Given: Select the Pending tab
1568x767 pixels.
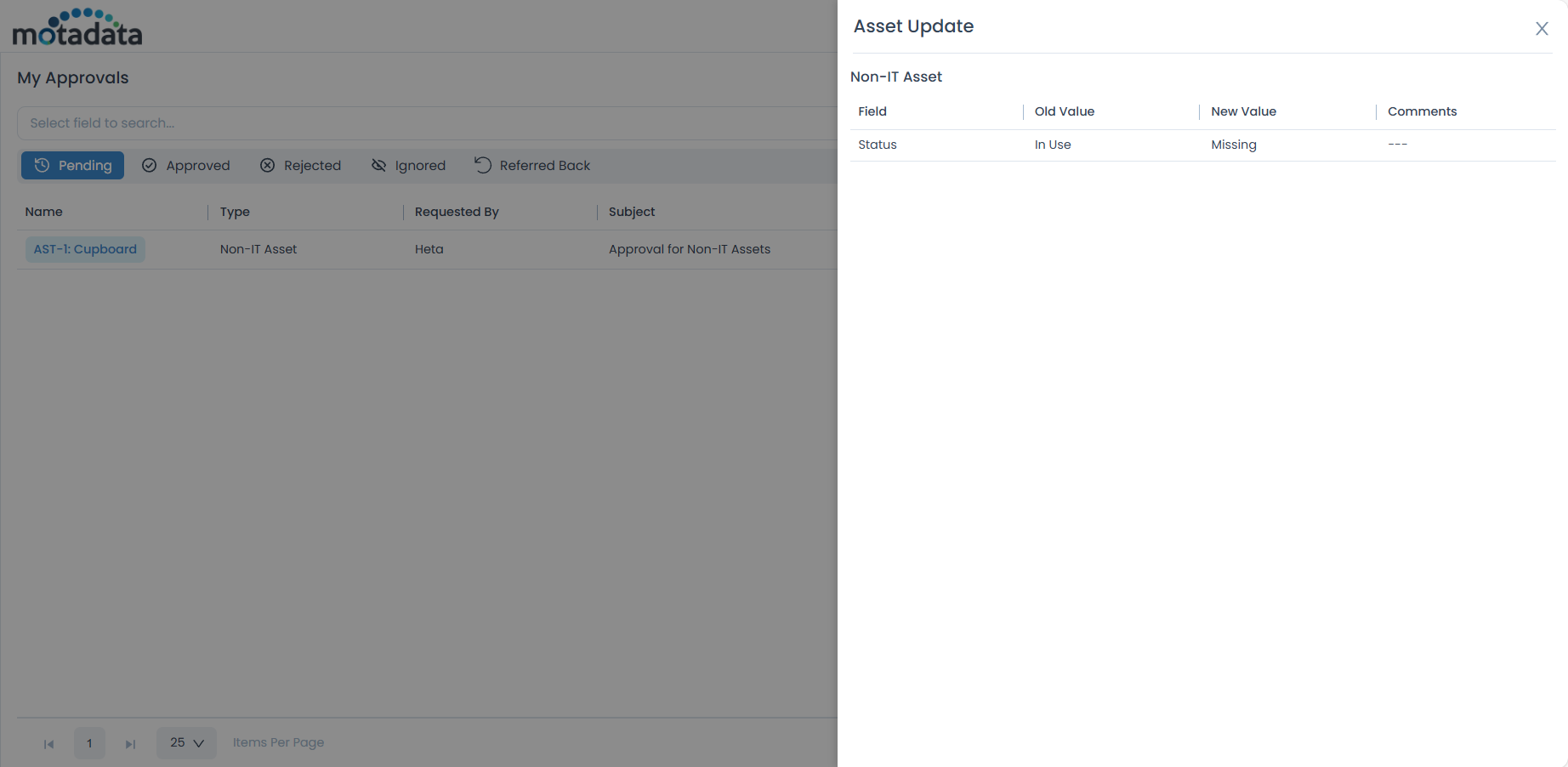Looking at the screenshot, I should click(x=73, y=166).
